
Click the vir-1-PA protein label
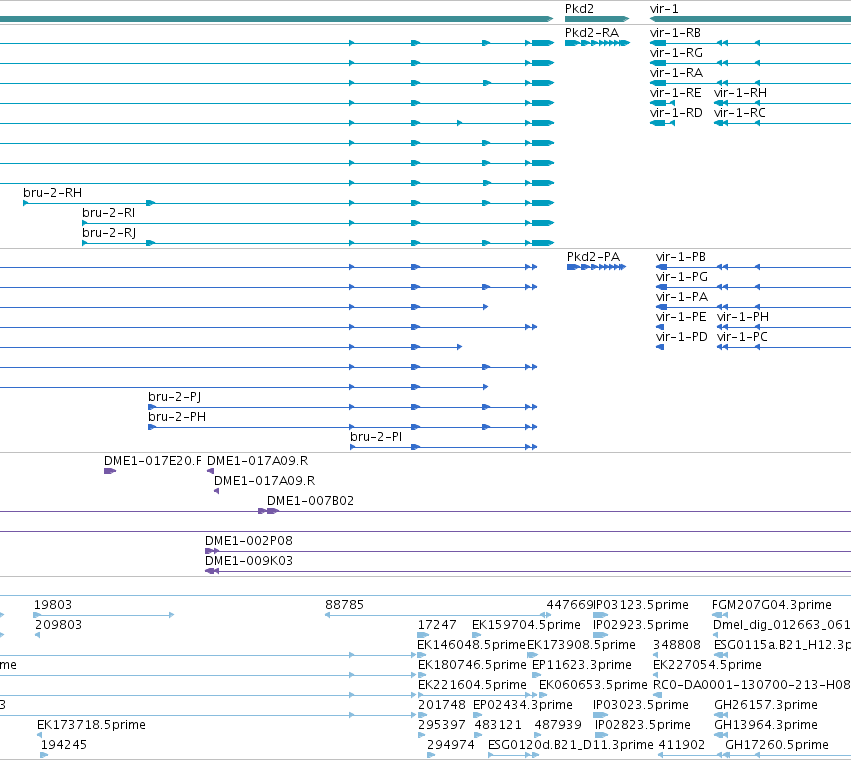pos(682,297)
